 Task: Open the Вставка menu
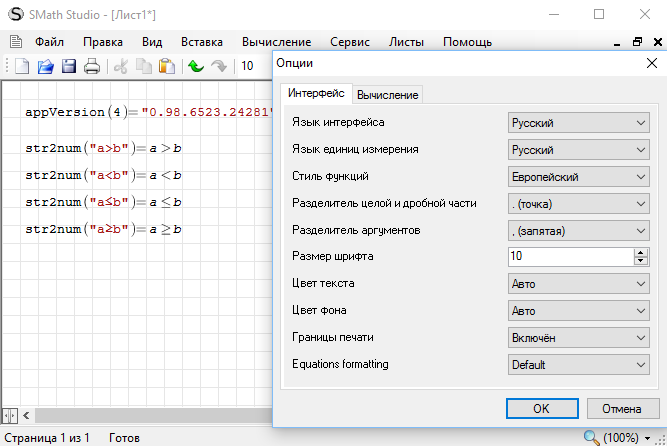(x=202, y=42)
